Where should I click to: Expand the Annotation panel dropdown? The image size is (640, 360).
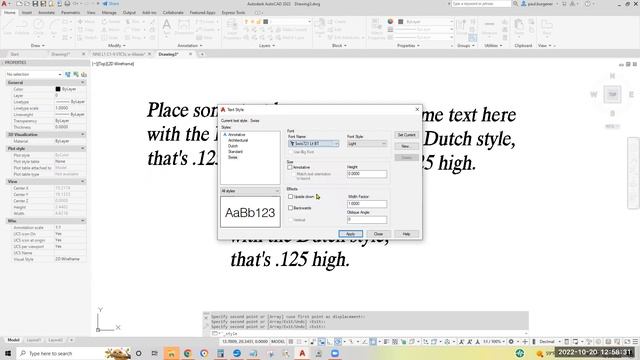190,46
